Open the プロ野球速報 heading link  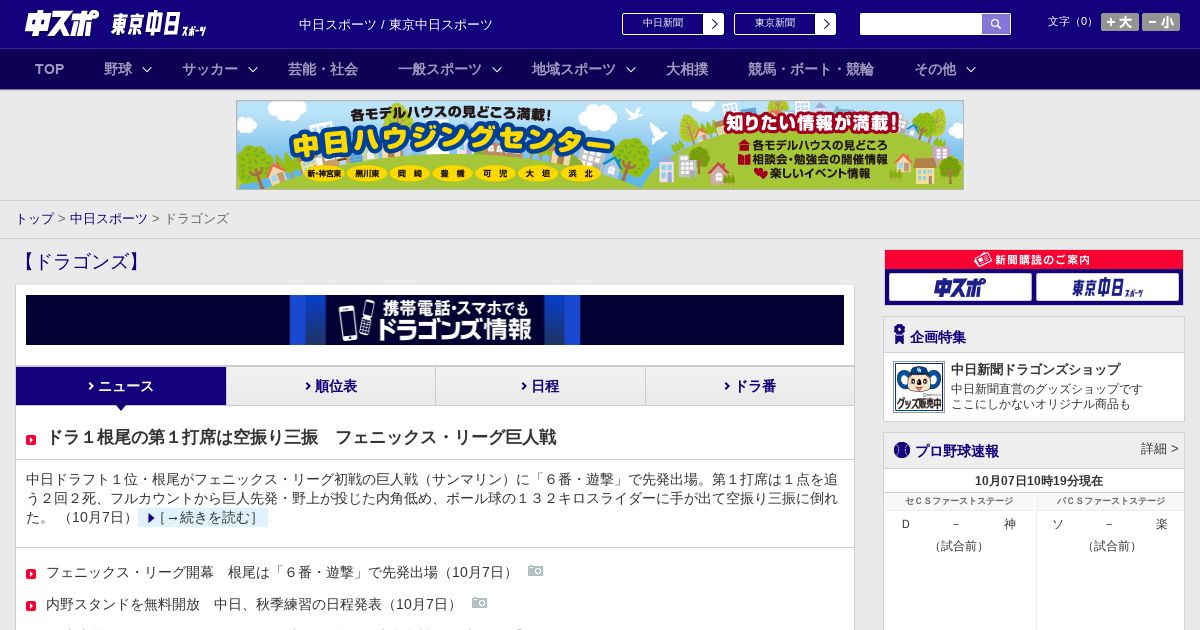coord(957,451)
